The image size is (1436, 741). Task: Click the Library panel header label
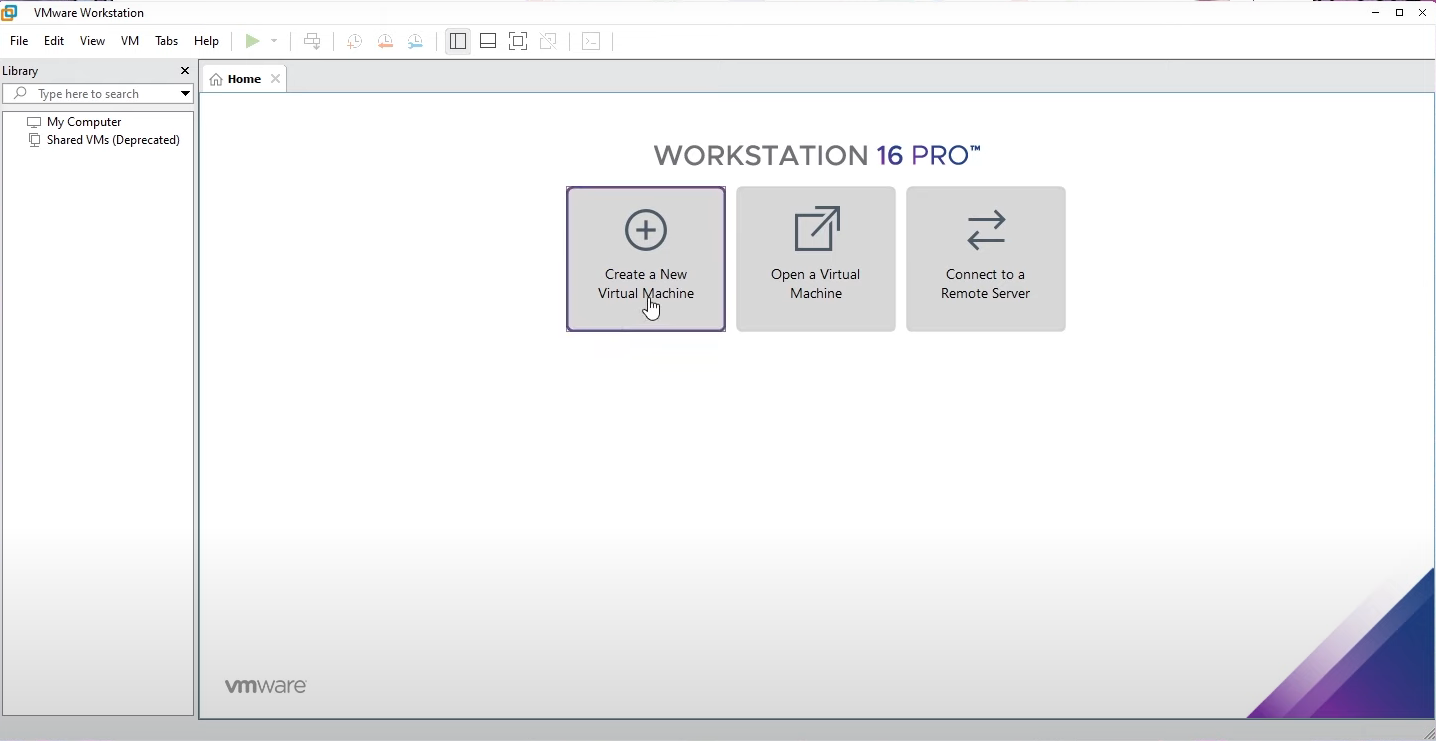[20, 71]
